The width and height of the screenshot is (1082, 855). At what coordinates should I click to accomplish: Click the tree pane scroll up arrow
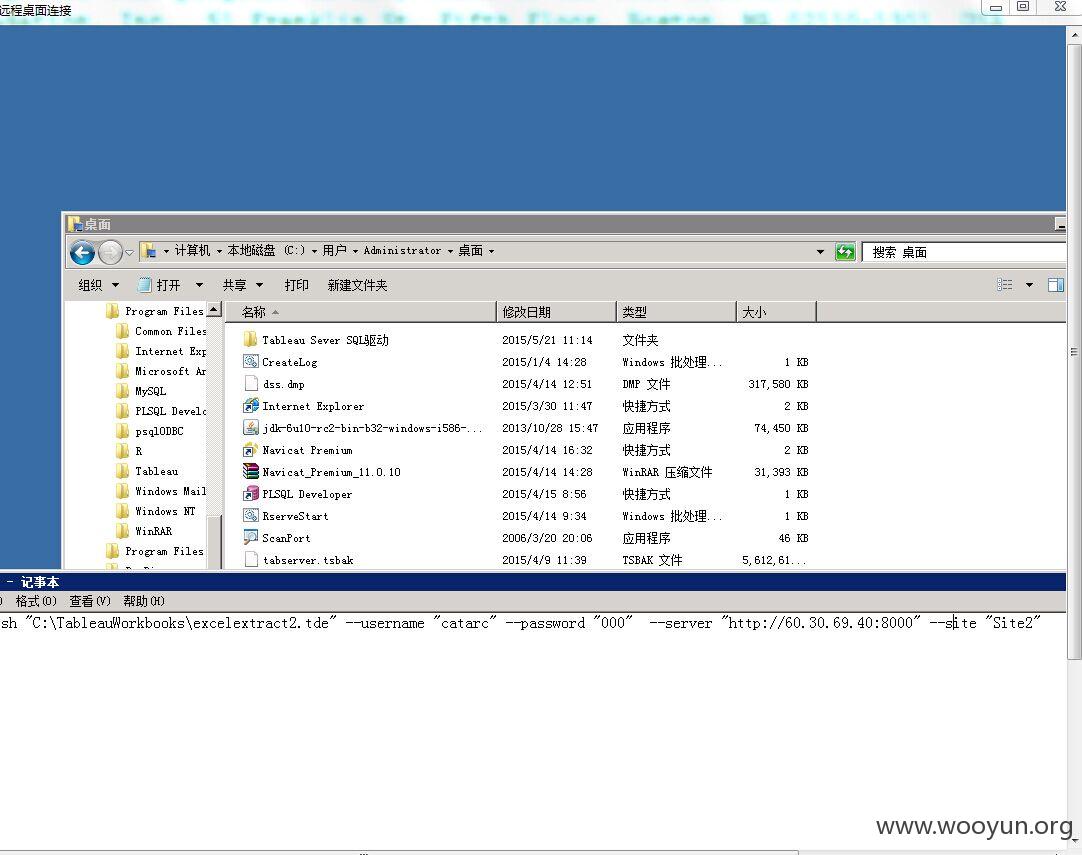click(x=214, y=309)
